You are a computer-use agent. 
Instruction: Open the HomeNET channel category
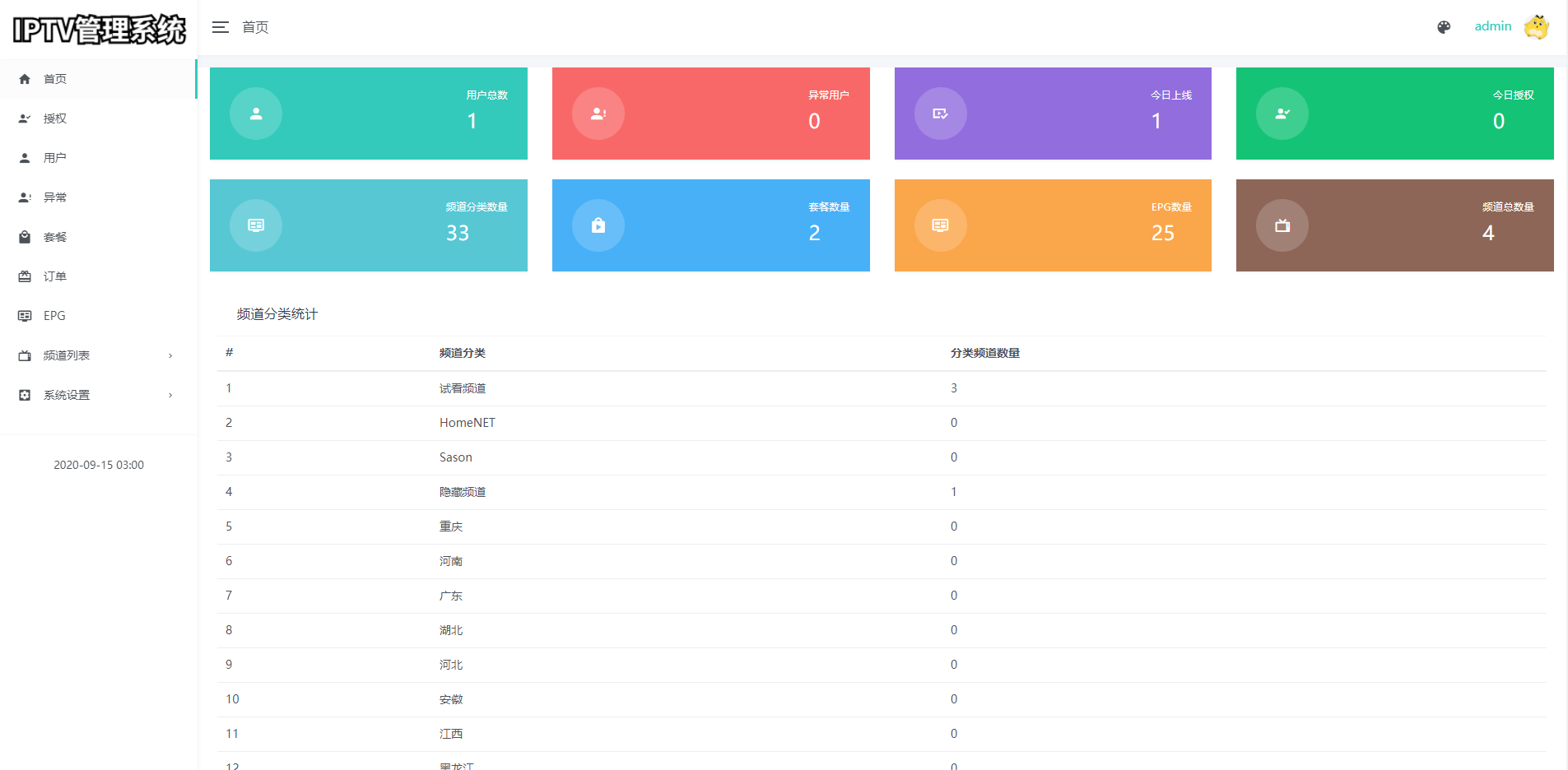pyautogui.click(x=467, y=422)
